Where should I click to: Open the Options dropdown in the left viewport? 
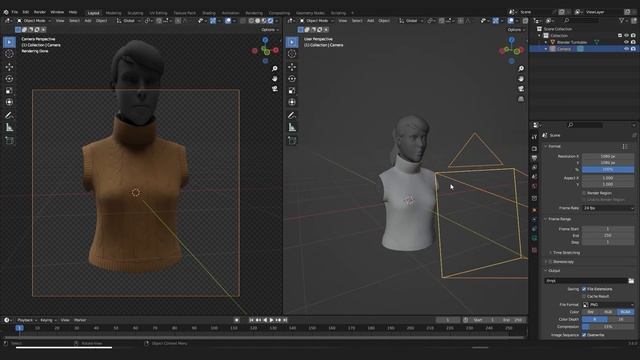pyautogui.click(x=270, y=30)
